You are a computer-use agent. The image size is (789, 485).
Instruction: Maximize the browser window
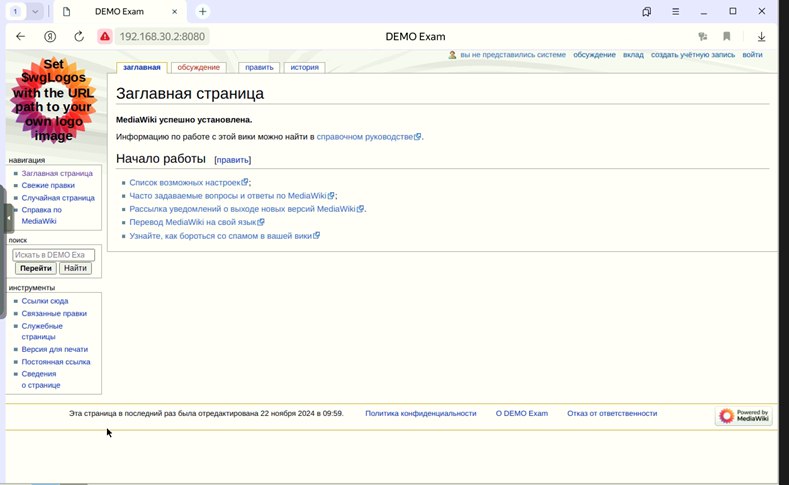pyautogui.click(x=733, y=11)
